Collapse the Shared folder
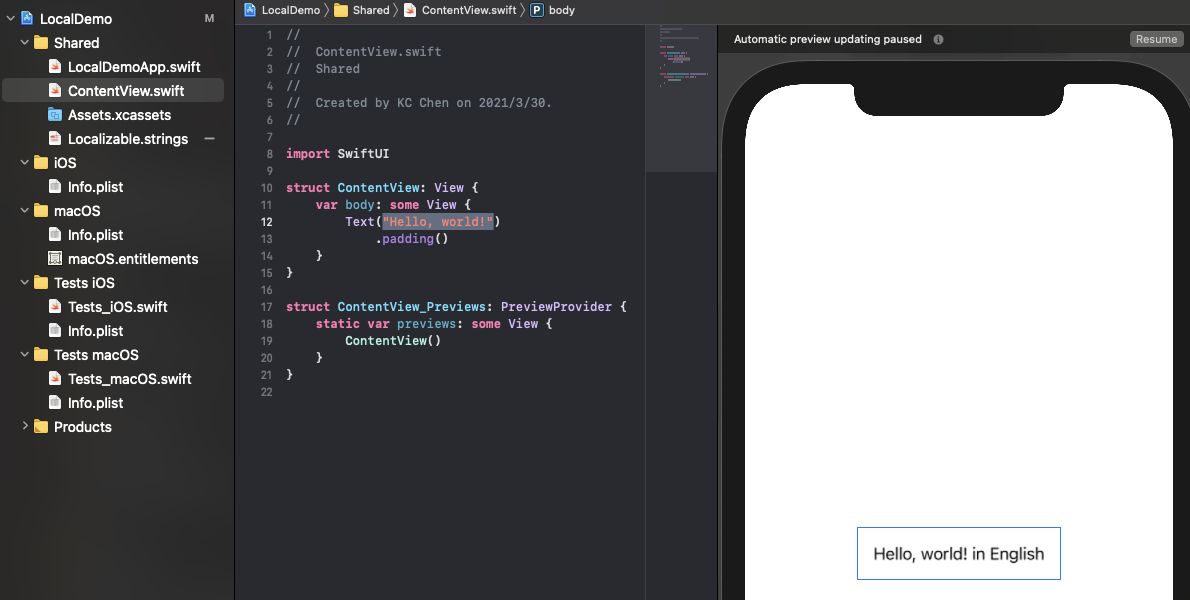 click(24, 42)
